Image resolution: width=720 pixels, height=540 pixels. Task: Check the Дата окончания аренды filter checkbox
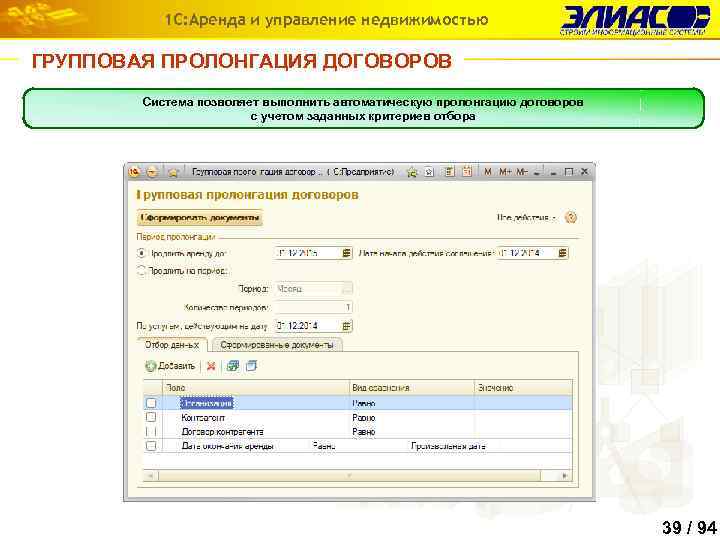coord(151,445)
